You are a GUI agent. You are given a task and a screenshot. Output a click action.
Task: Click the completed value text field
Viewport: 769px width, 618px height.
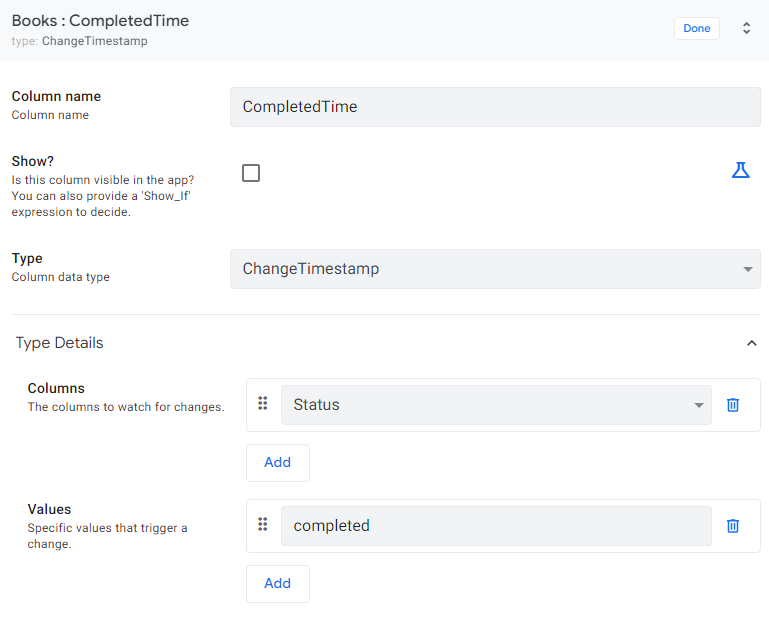[x=496, y=526]
